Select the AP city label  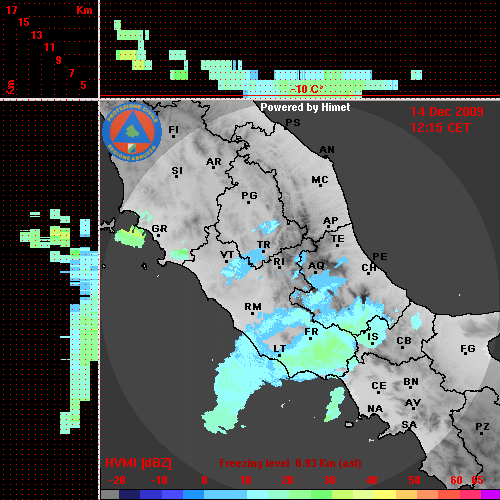pos(331,221)
